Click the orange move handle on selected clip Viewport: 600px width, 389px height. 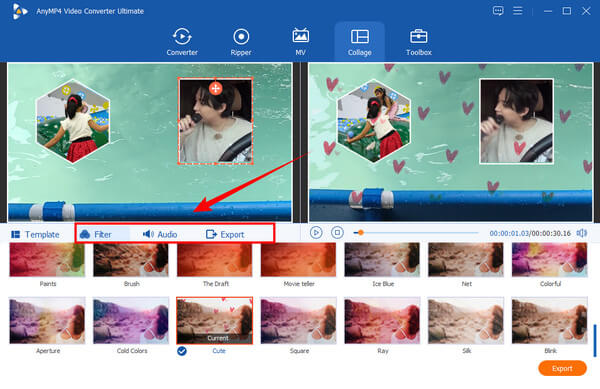(x=215, y=89)
